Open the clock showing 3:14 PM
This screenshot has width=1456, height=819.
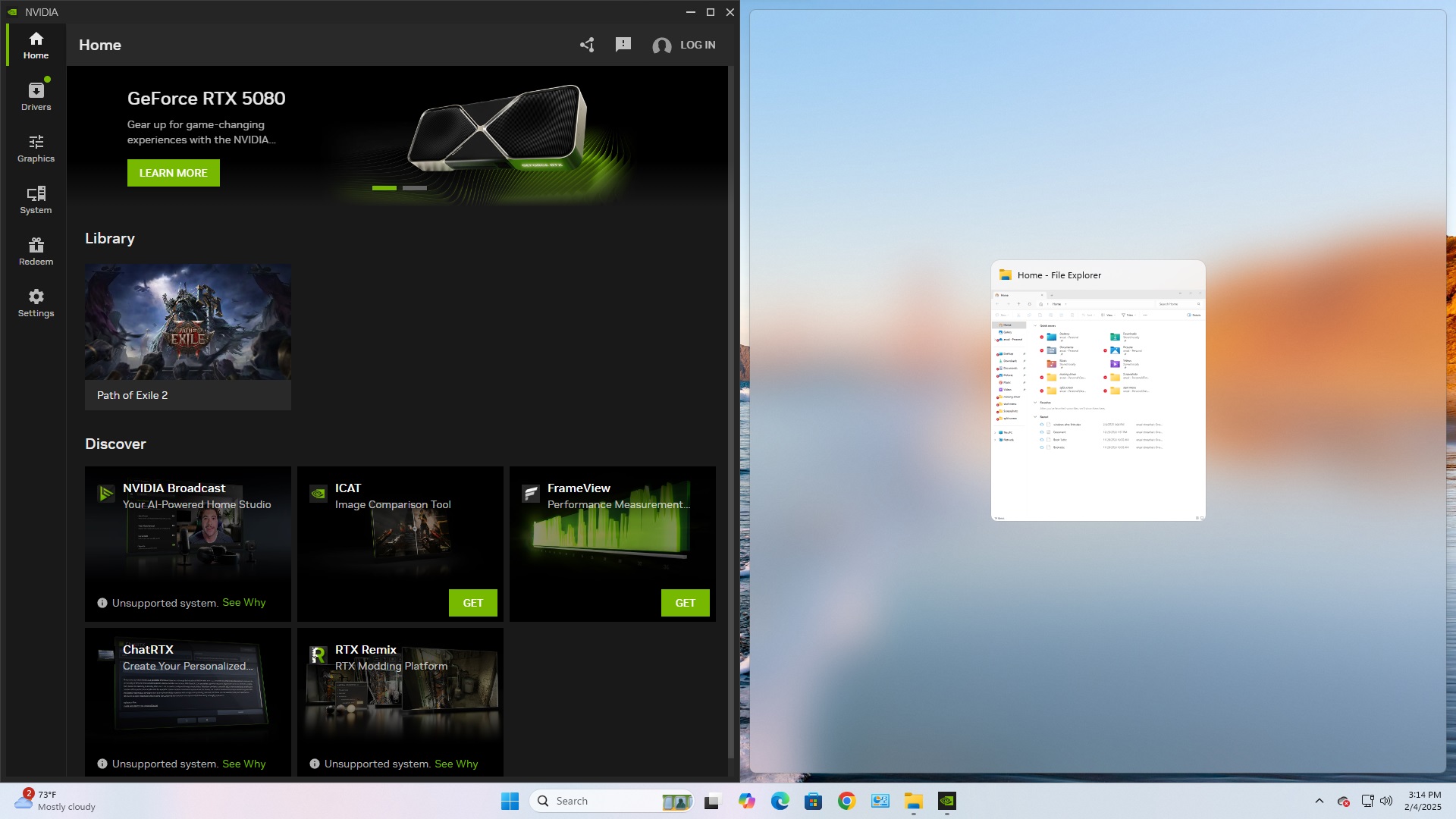point(1424,801)
